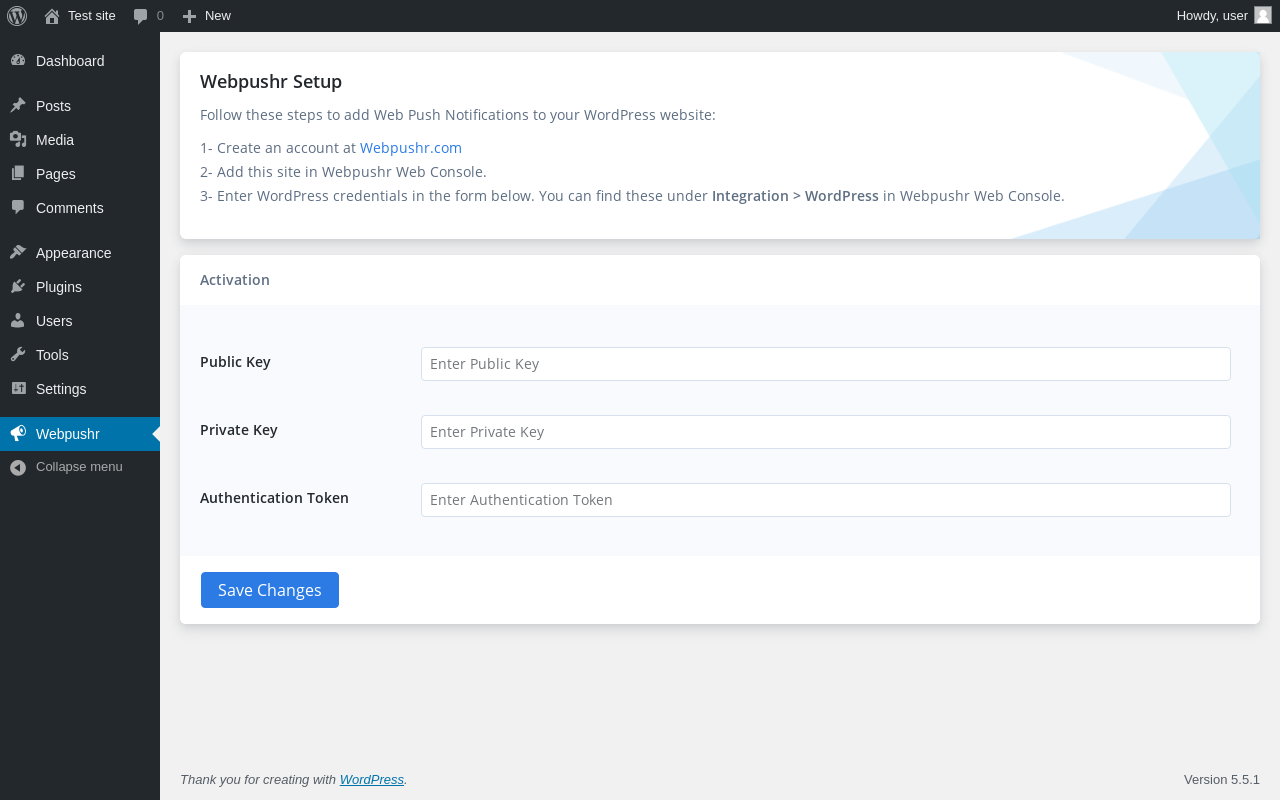The height and width of the screenshot is (800, 1280).
Task: Click the Media library icon
Action: [18, 139]
